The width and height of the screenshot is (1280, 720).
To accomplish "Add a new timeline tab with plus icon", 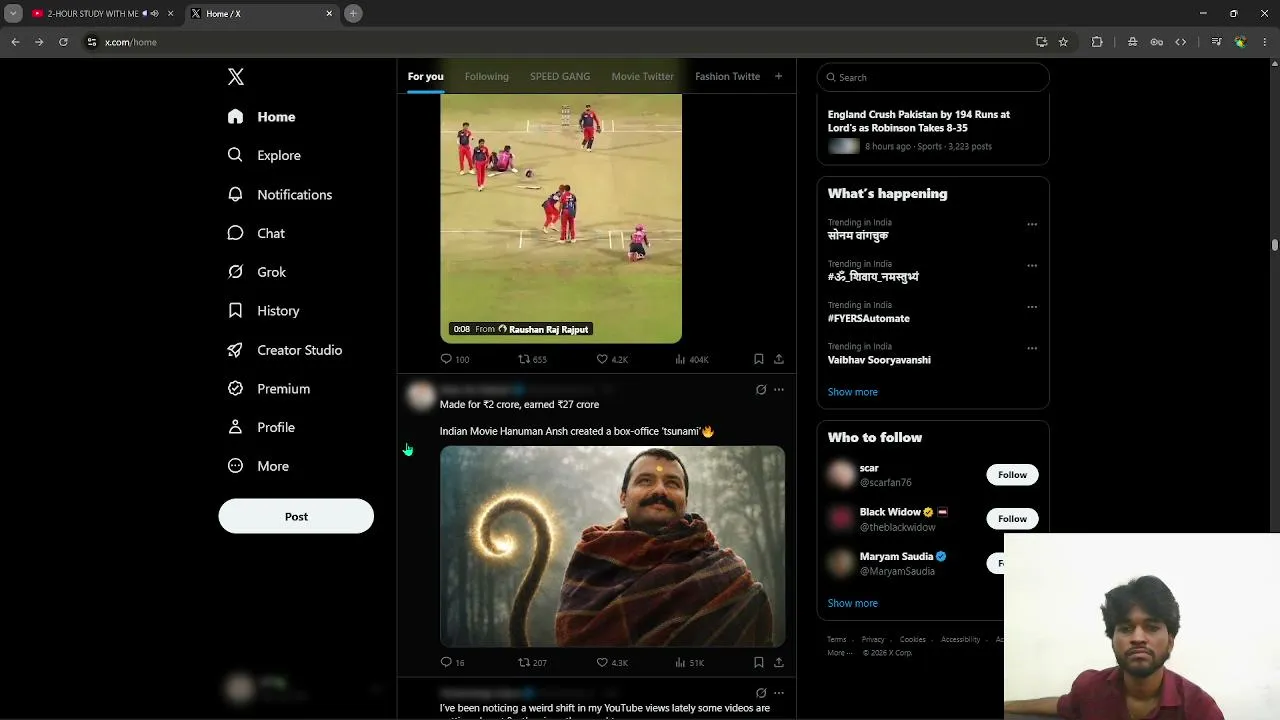I will coord(778,76).
